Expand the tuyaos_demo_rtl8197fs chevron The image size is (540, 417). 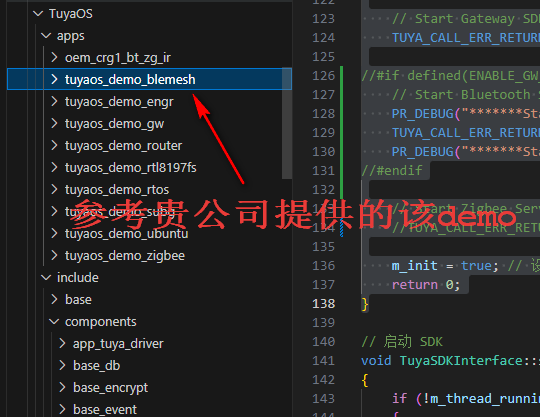click(54, 168)
